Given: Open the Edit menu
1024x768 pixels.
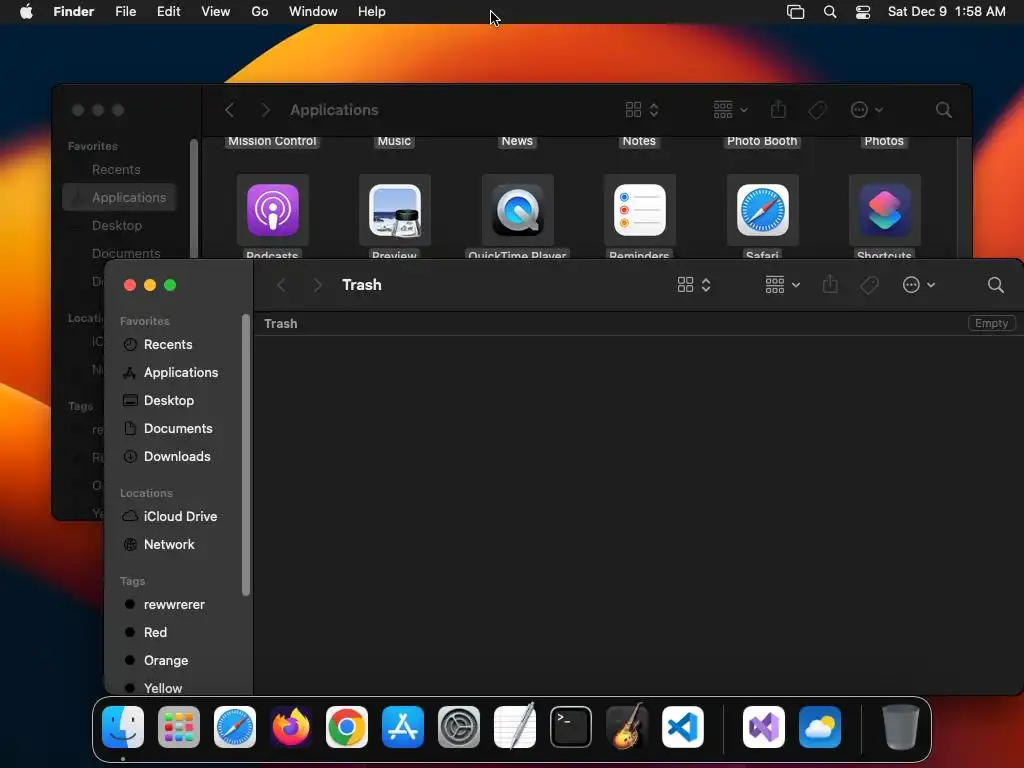Looking at the screenshot, I should pyautogui.click(x=168, y=12).
